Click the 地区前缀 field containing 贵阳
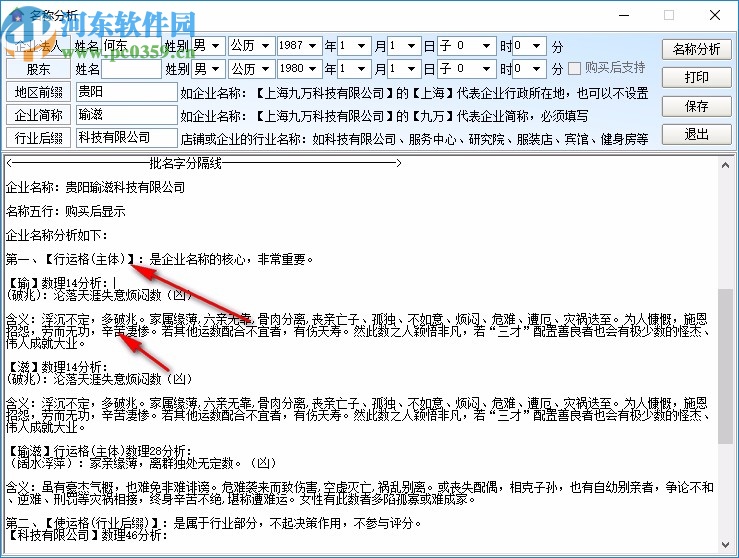The width and height of the screenshot is (739, 558). [x=127, y=92]
